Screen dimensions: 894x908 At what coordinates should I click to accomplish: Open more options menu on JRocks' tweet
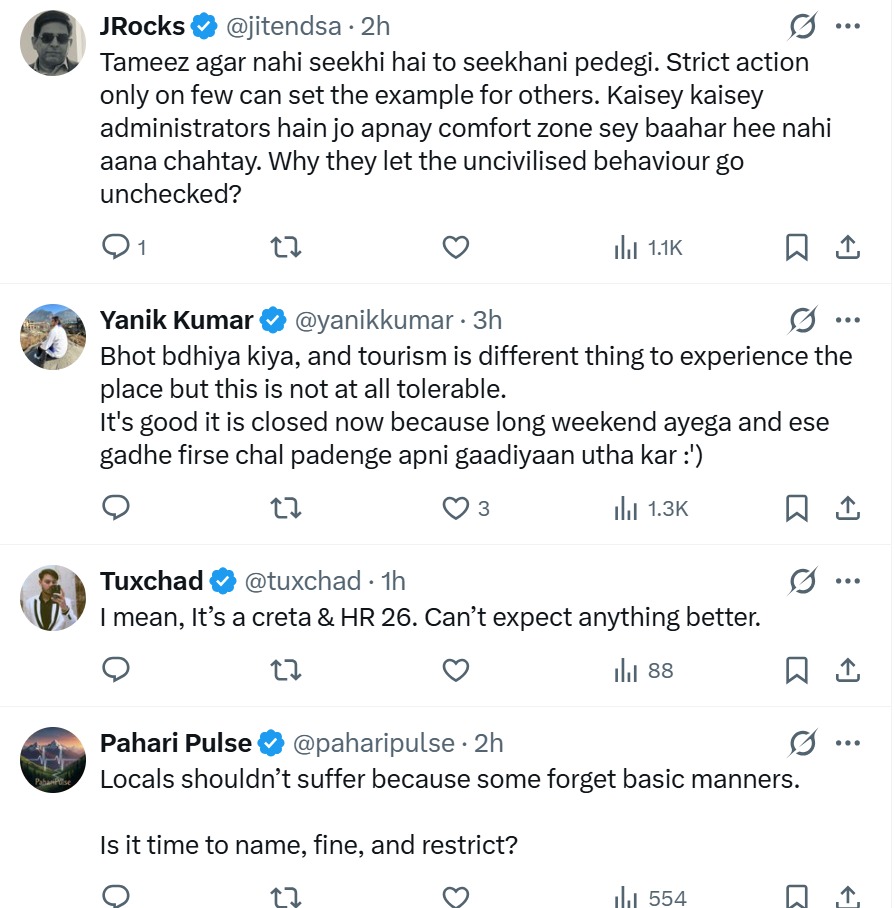847,27
